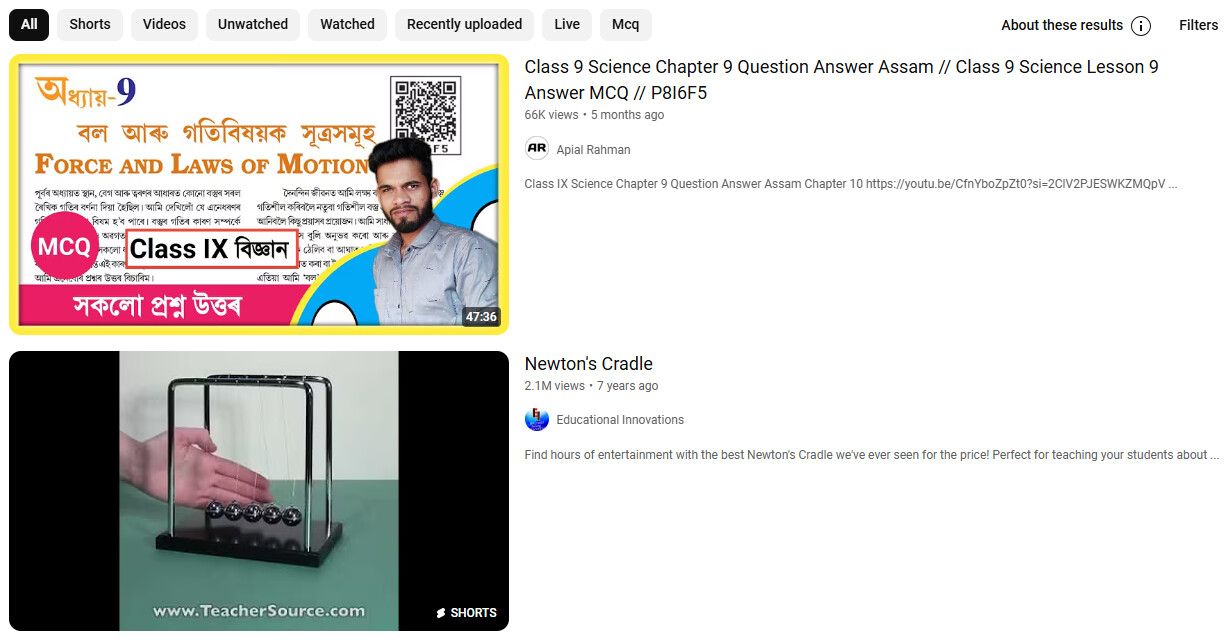Viewport: 1225px width, 643px height.
Task: Open the Class 9 Science video thumbnail
Action: [x=259, y=194]
